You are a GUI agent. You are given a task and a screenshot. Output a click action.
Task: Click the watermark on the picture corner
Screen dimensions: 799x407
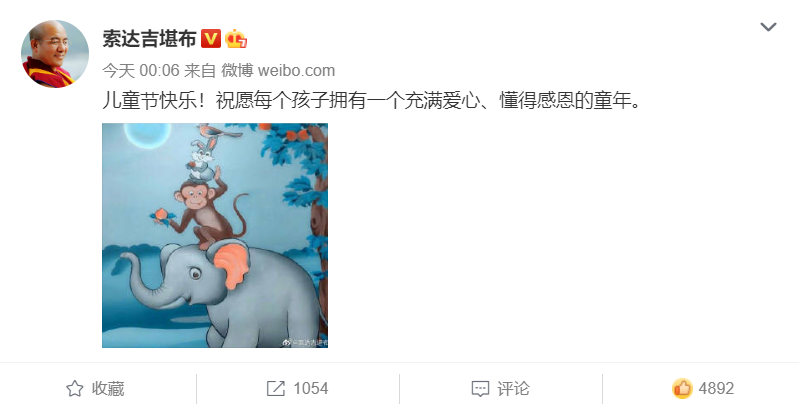[x=305, y=343]
